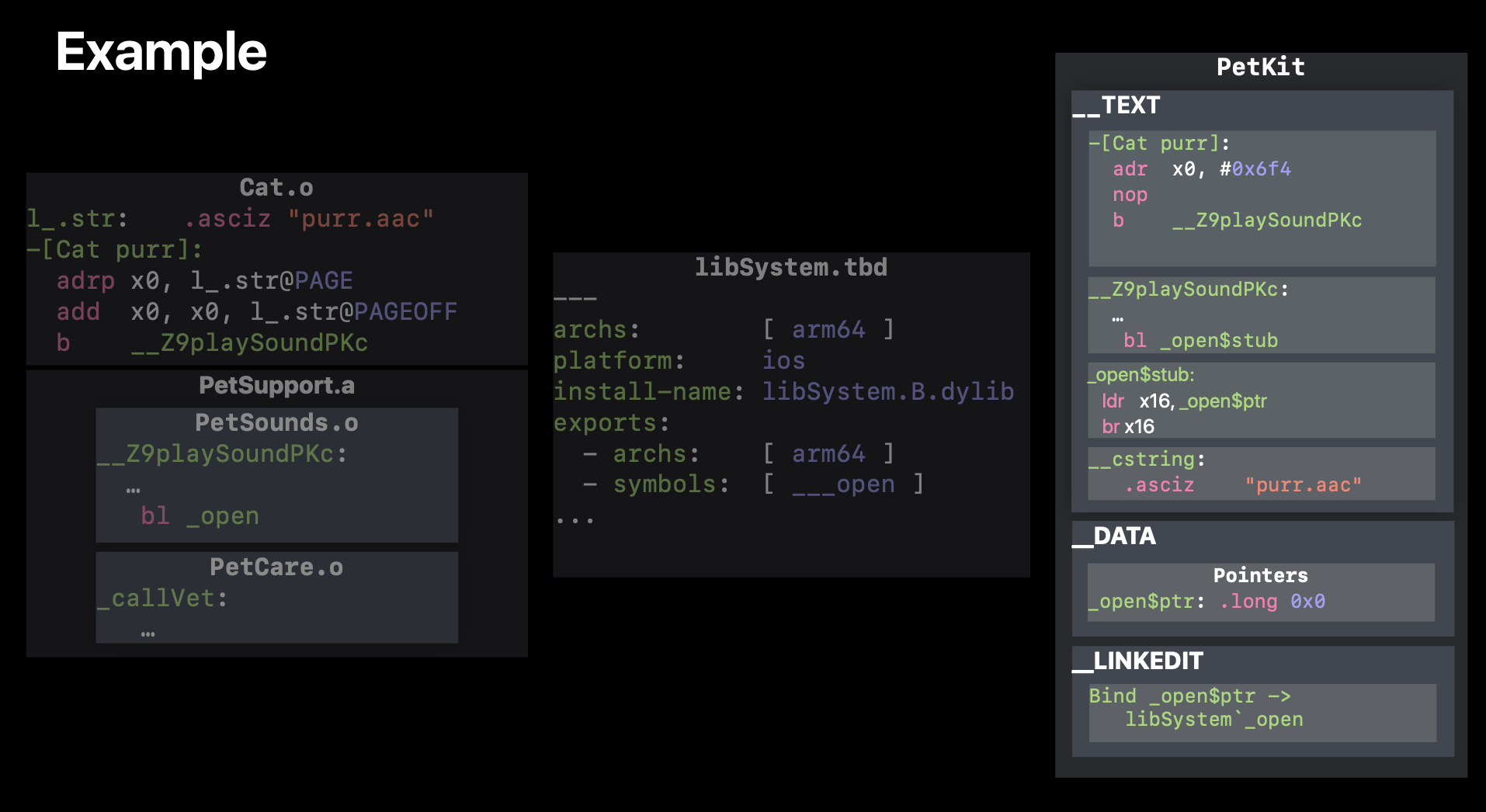
Task: Click the '_callVet:' label
Action: point(162,598)
